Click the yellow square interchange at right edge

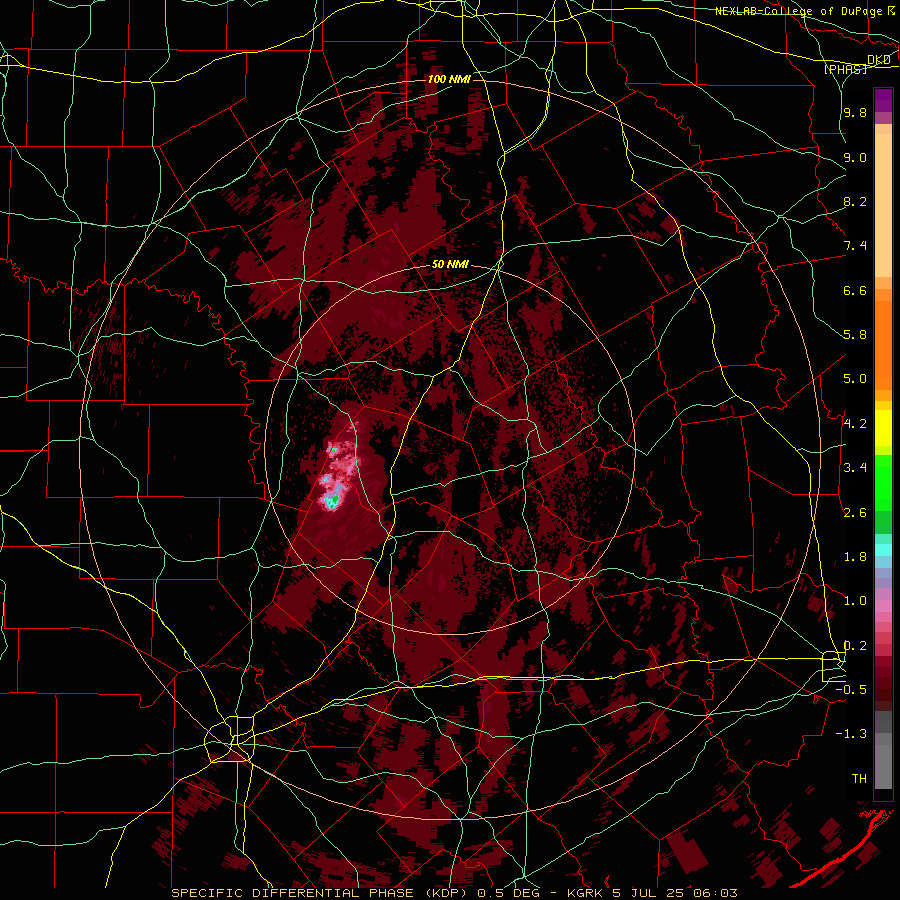point(833,666)
